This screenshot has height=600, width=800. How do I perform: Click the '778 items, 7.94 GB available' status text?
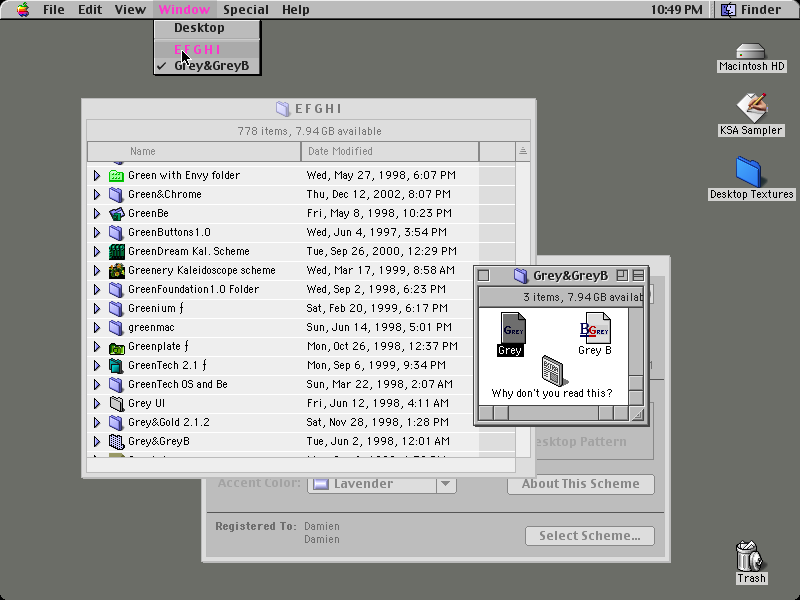click(309, 131)
